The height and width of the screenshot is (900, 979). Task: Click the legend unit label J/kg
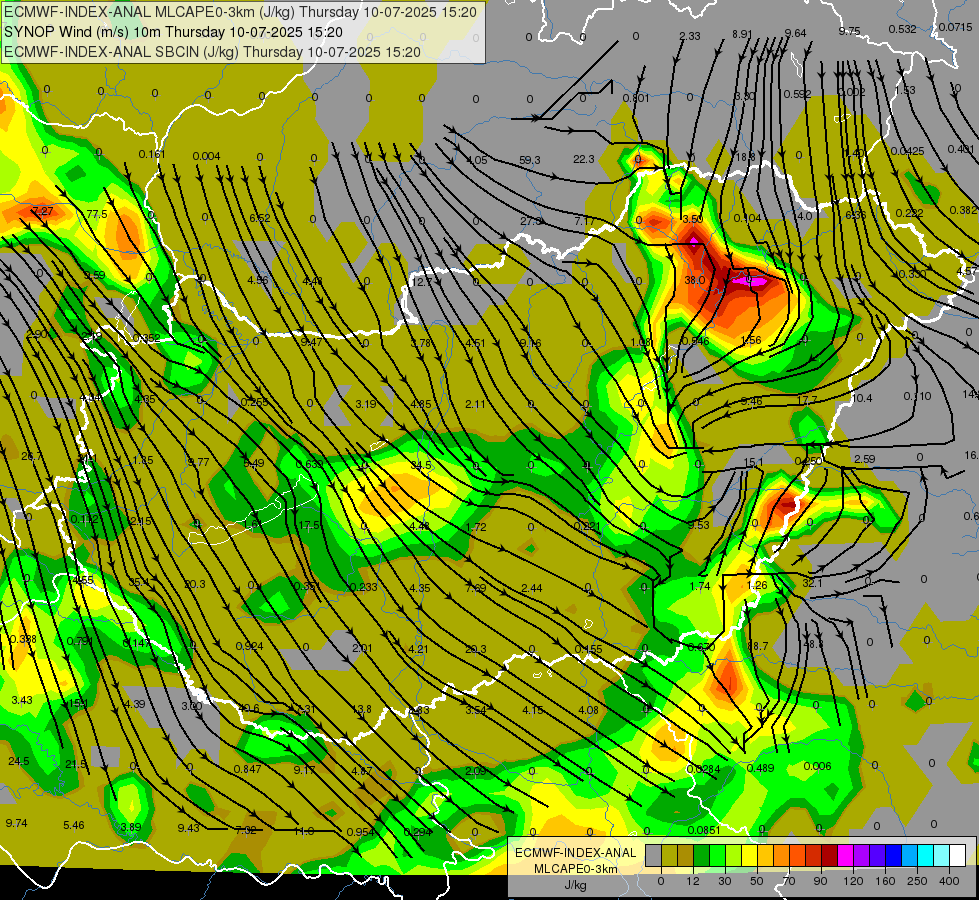576,885
